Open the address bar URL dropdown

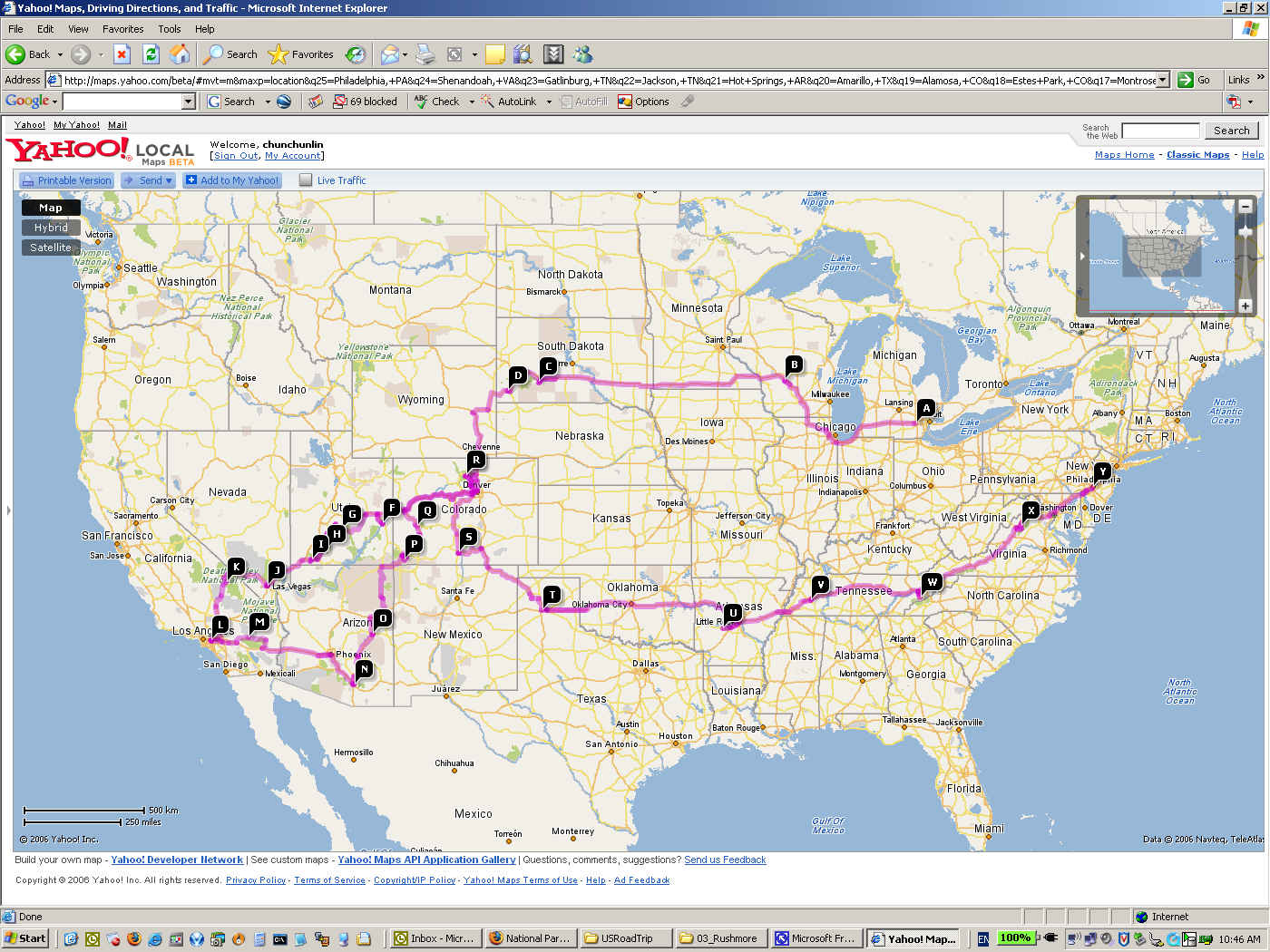click(1162, 80)
